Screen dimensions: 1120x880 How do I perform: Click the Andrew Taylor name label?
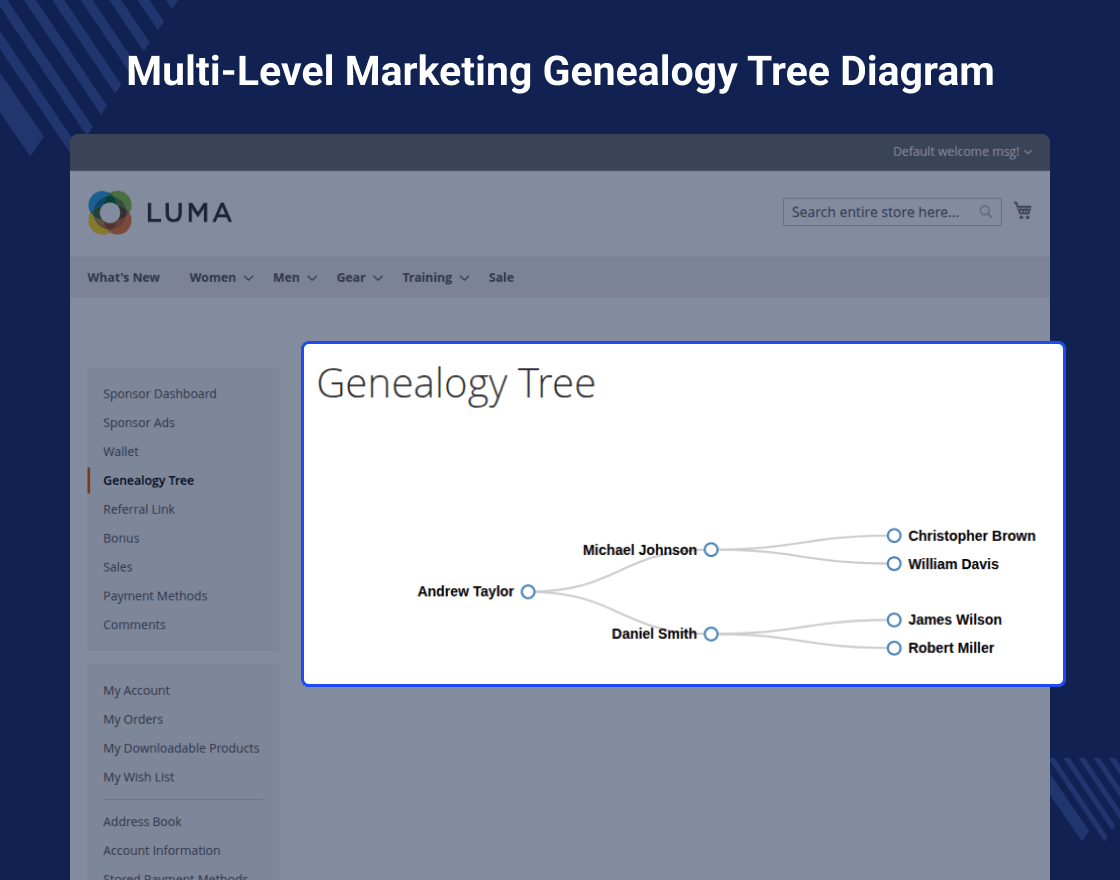(466, 591)
